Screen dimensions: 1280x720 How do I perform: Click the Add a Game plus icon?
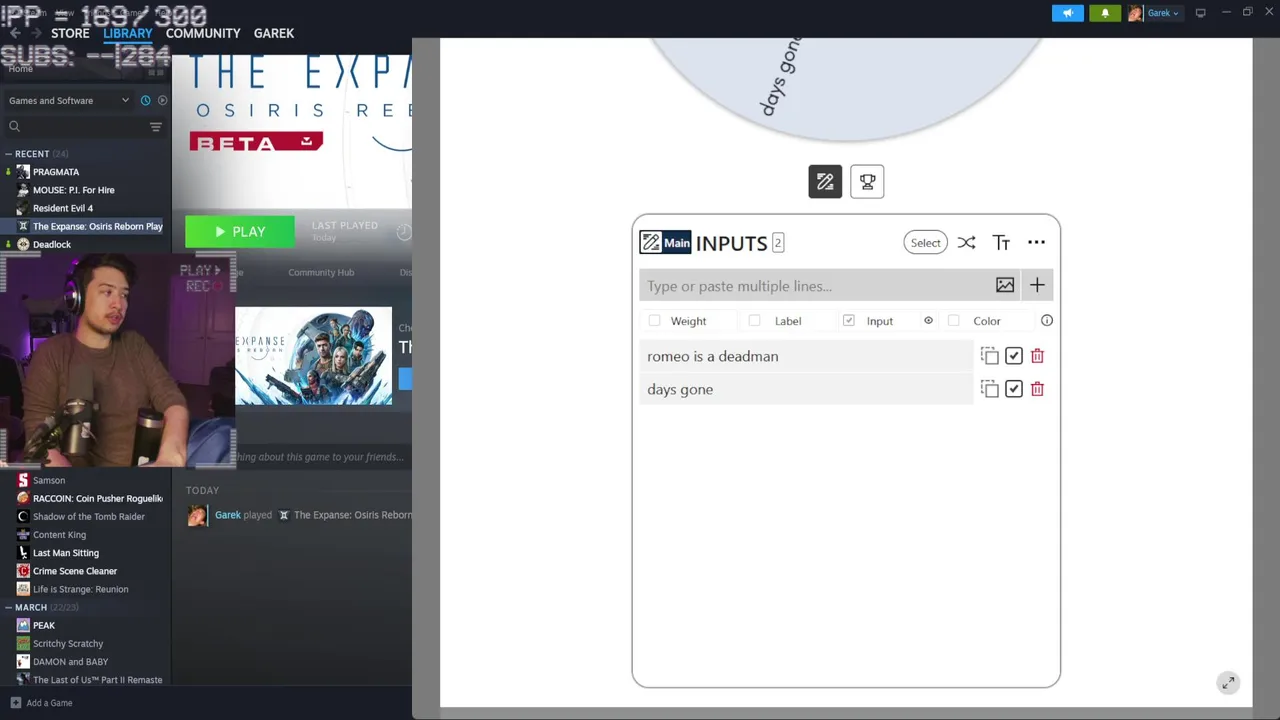pyautogui.click(x=15, y=703)
